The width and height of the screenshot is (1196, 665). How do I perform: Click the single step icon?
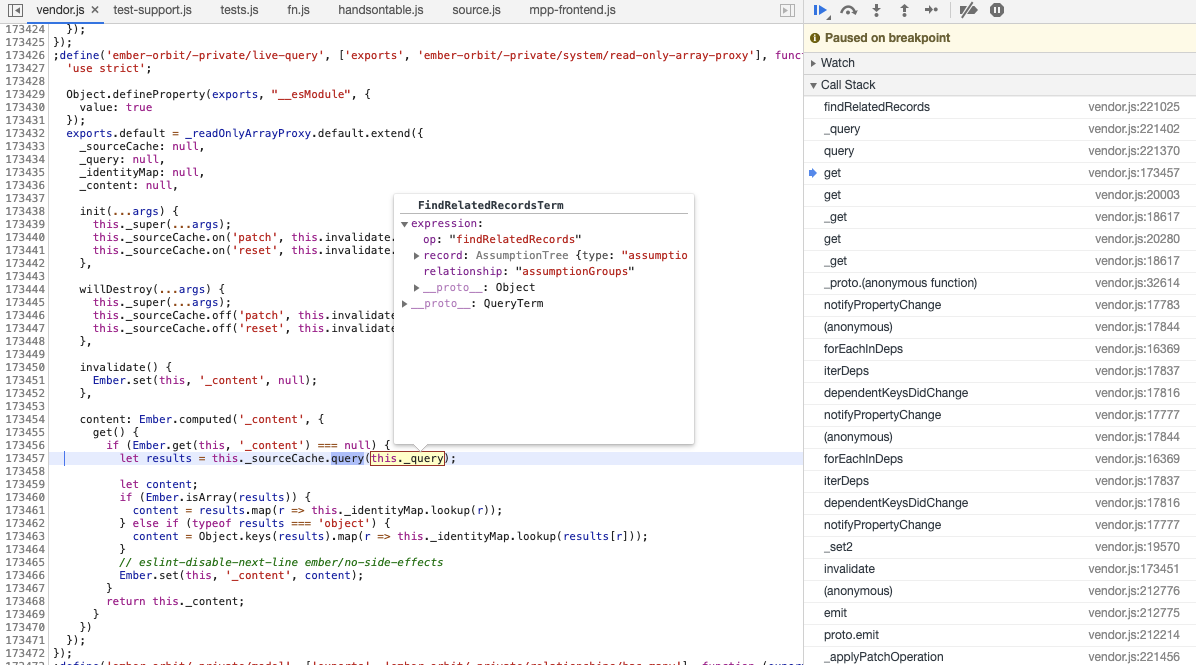pyautogui.click(x=932, y=10)
